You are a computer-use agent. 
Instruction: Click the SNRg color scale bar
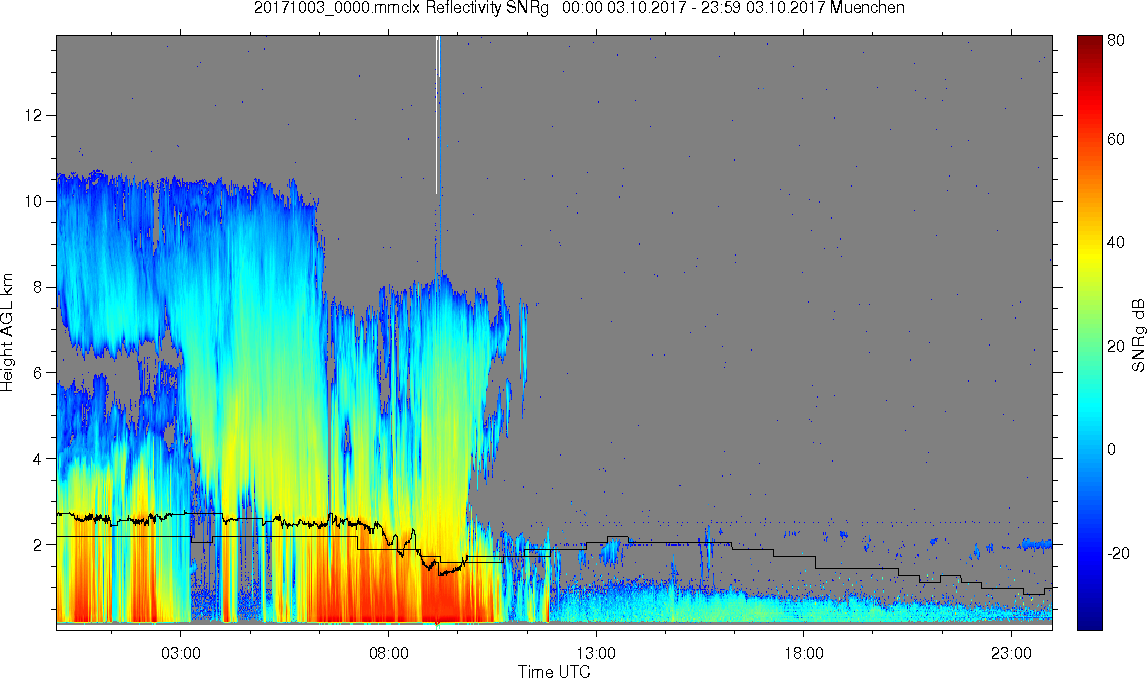[x=1089, y=332]
